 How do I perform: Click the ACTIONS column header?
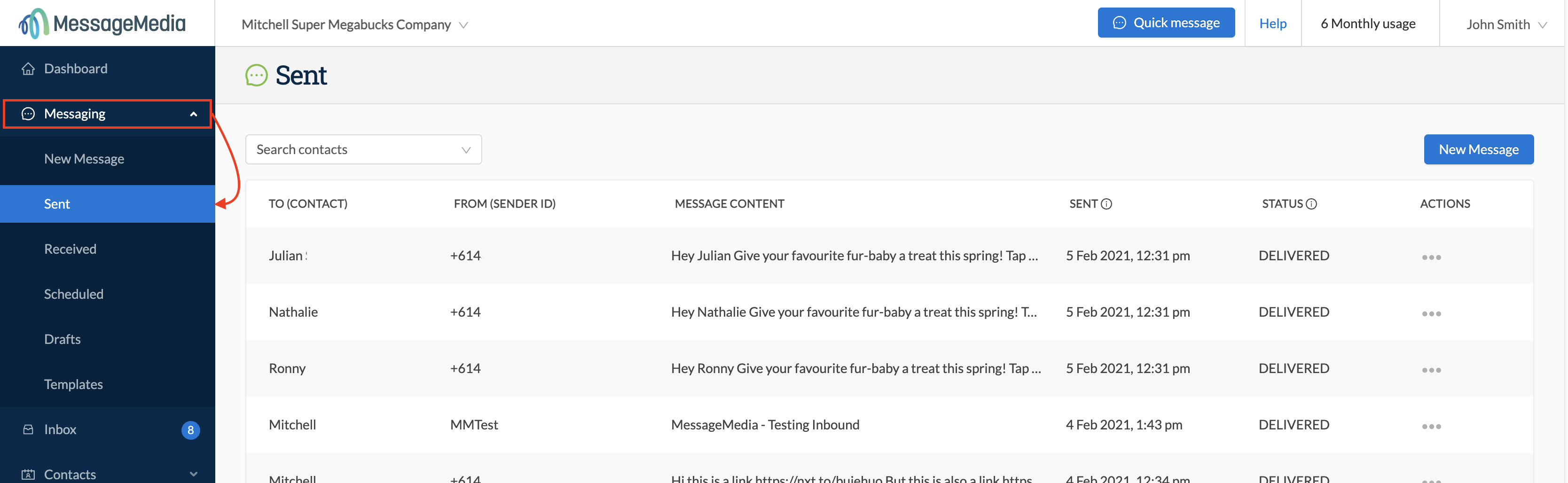click(x=1444, y=204)
